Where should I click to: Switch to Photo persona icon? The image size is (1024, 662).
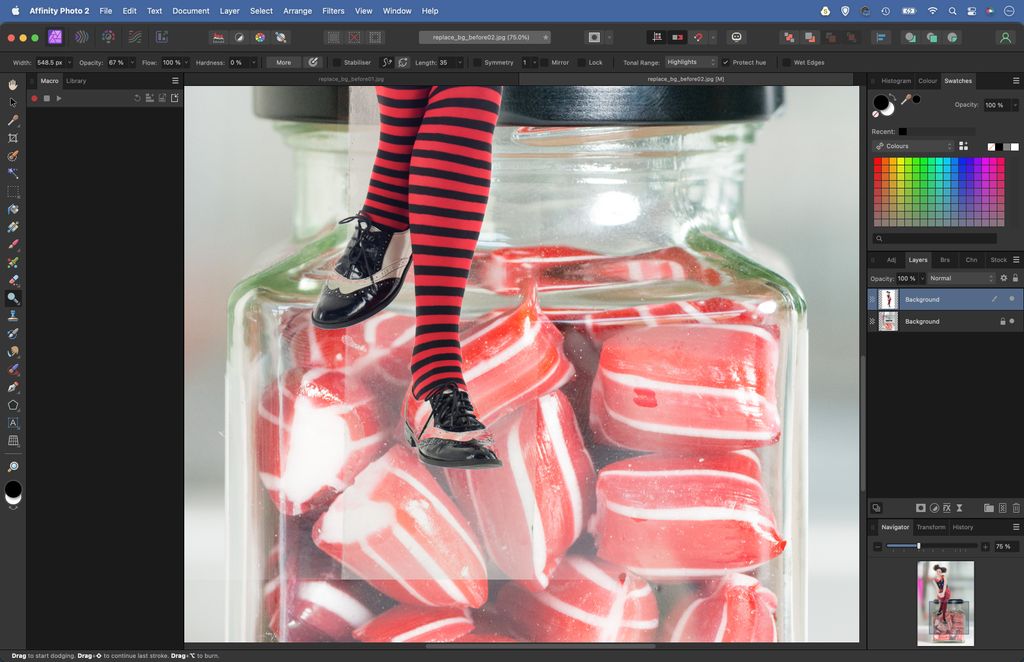click(x=55, y=37)
